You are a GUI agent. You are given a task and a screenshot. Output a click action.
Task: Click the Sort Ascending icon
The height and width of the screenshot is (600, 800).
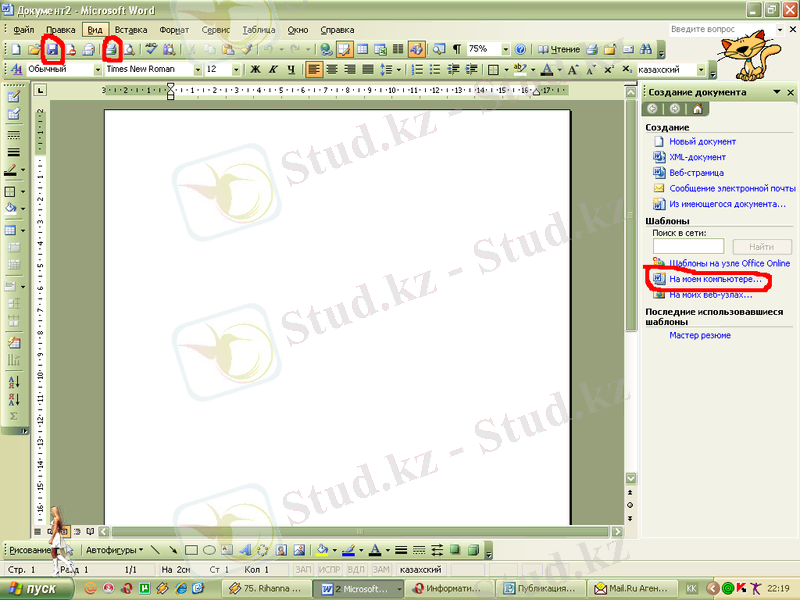click(x=14, y=382)
